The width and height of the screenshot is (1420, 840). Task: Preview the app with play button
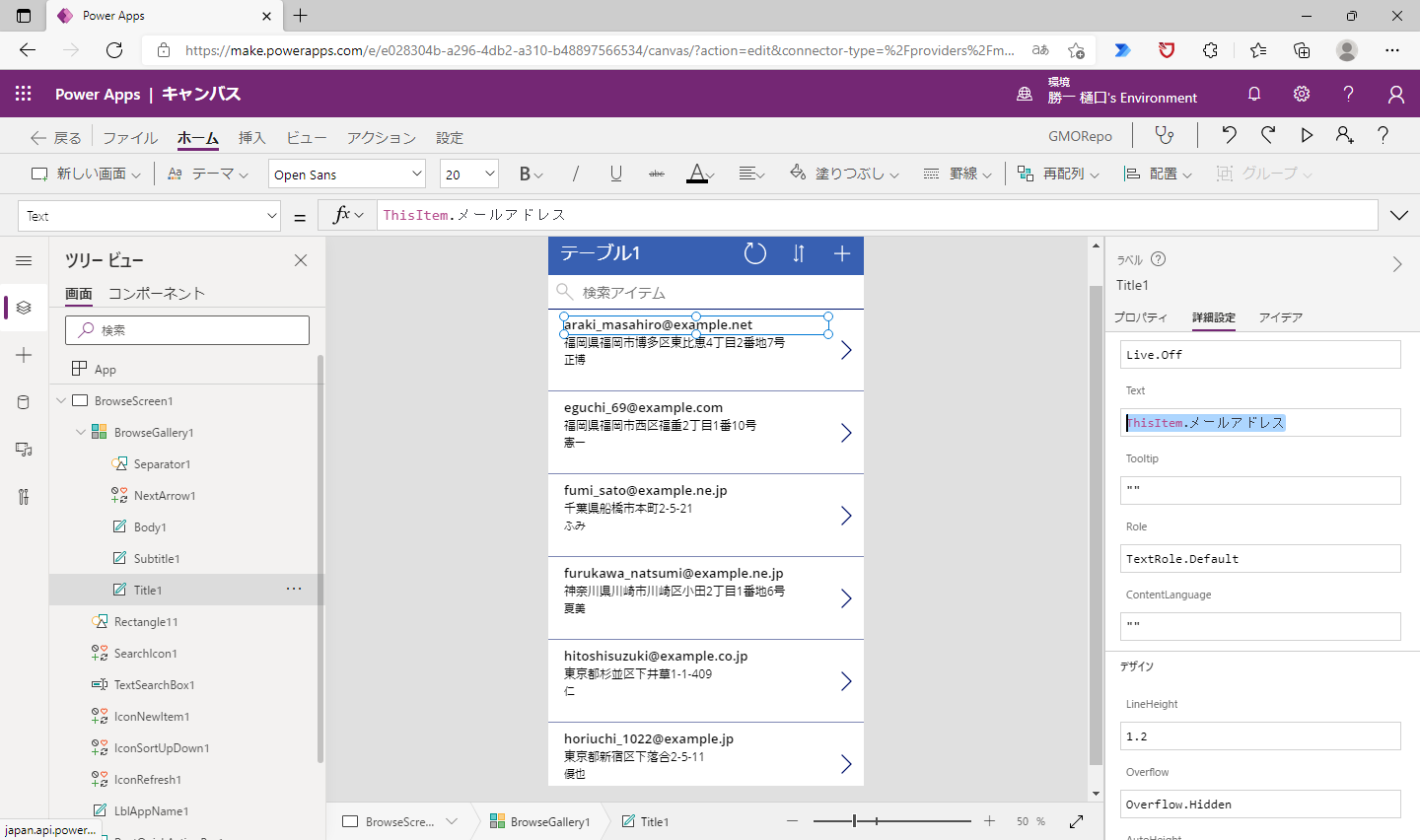(x=1307, y=135)
